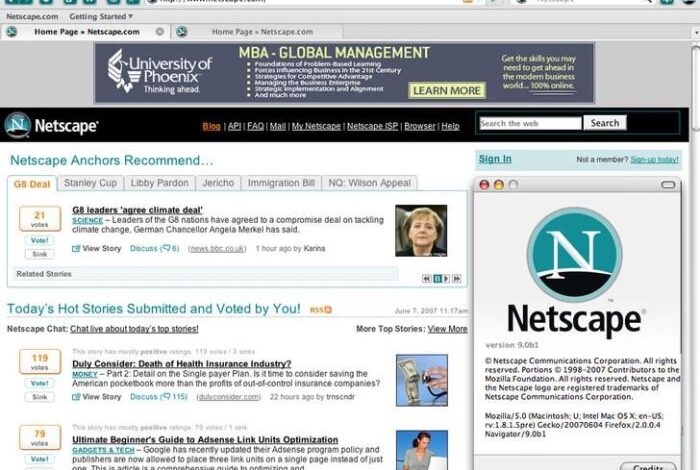Select the Libby Pardon tab
The height and width of the screenshot is (470, 700).
159,183
